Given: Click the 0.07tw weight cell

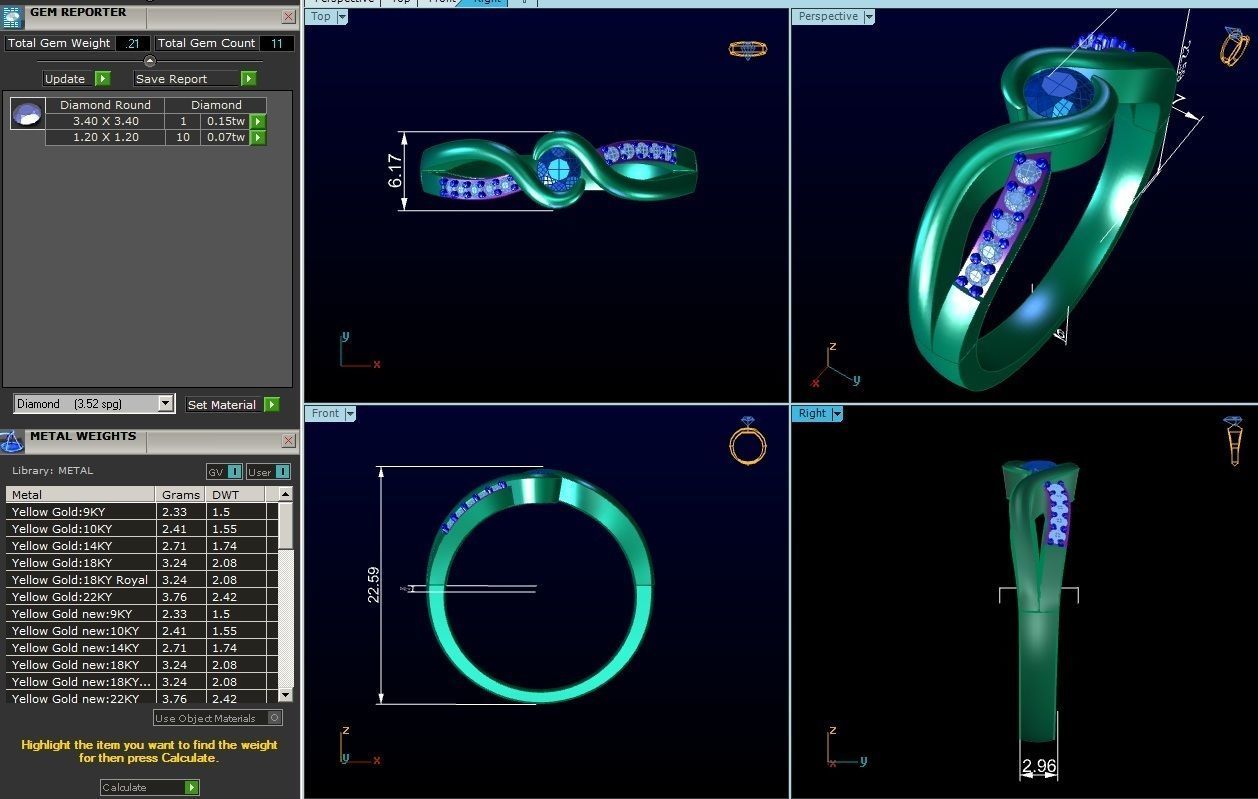Looking at the screenshot, I should click(226, 137).
